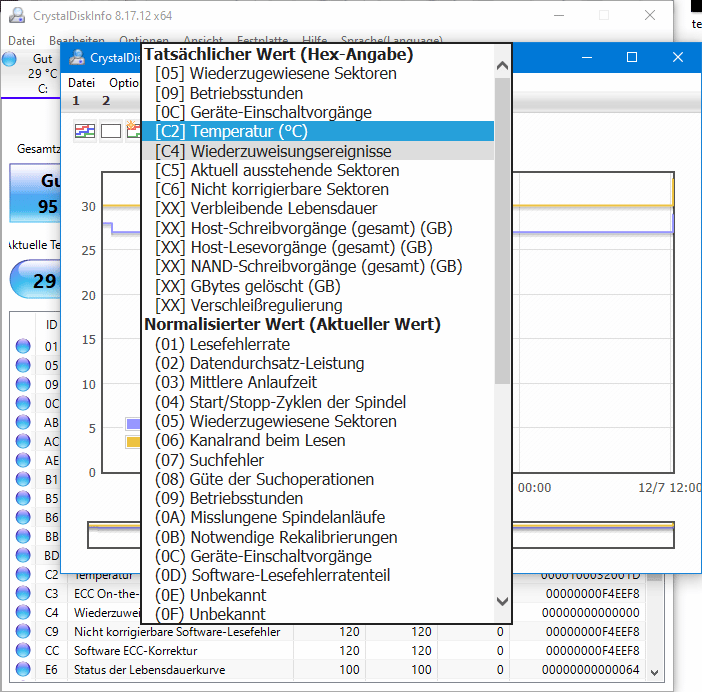Select [XX] Verschleißregulierung option
Image resolution: width=702 pixels, height=692 pixels.
pyautogui.click(x=318, y=305)
